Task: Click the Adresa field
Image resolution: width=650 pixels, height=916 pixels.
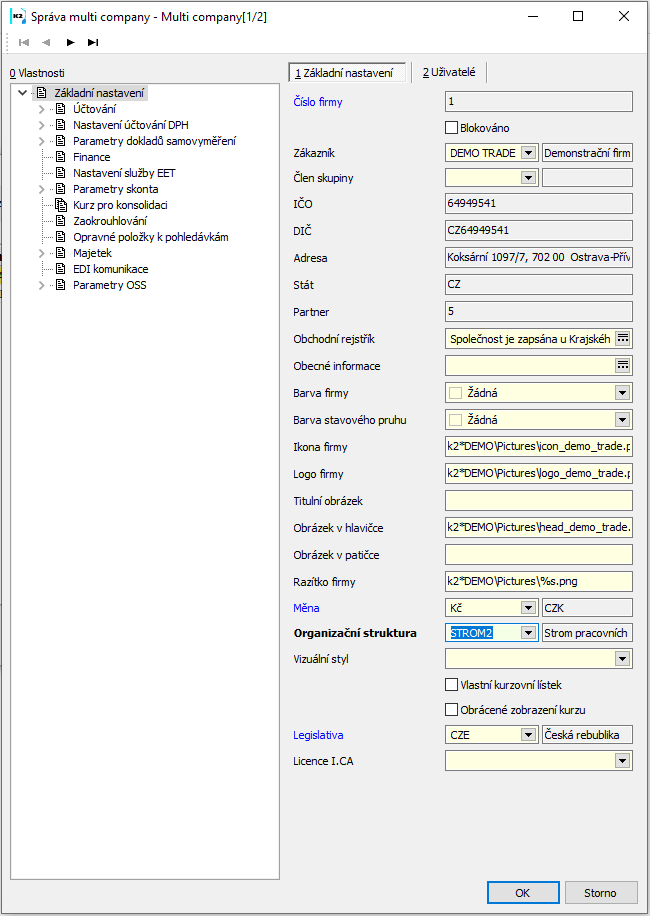Action: pyautogui.click(x=538, y=258)
